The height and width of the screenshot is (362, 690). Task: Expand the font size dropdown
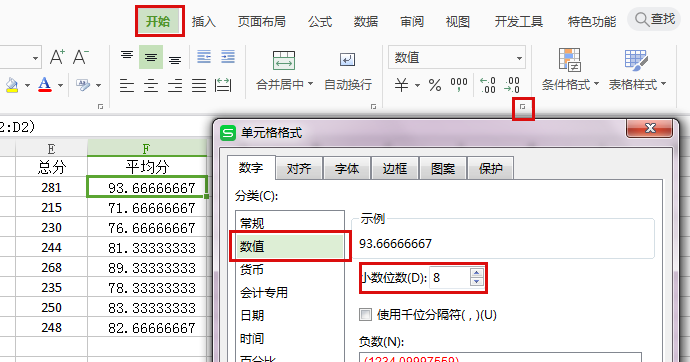(35, 58)
